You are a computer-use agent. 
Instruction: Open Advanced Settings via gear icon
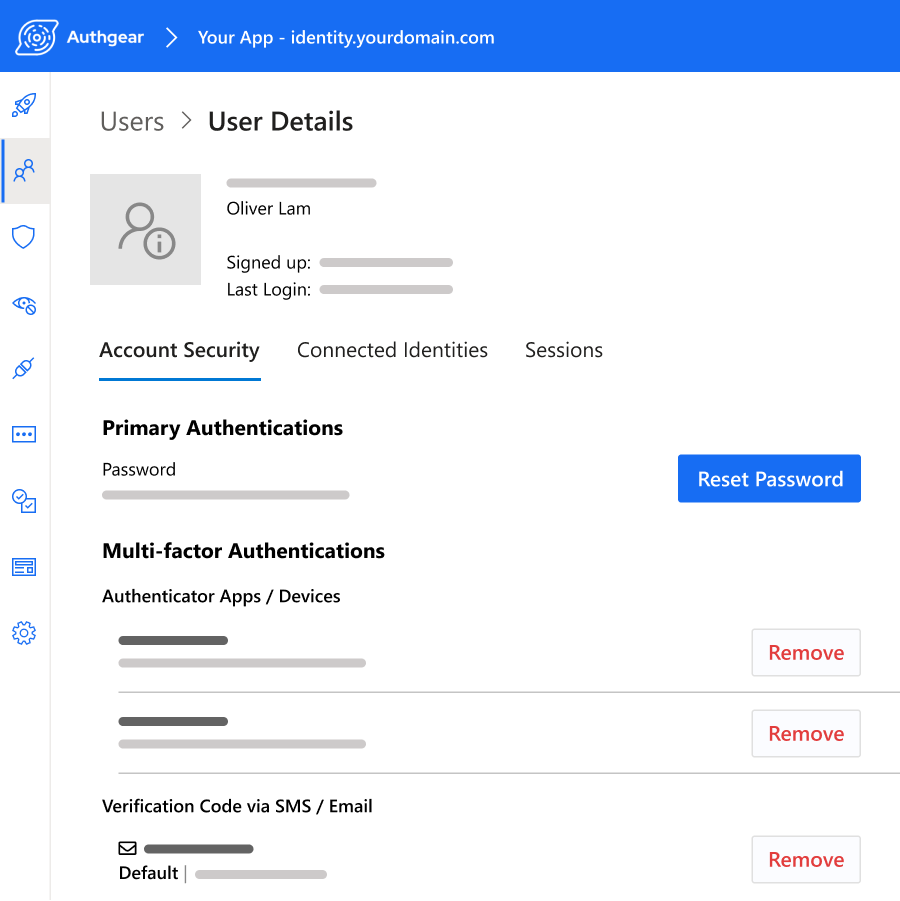tap(24, 632)
